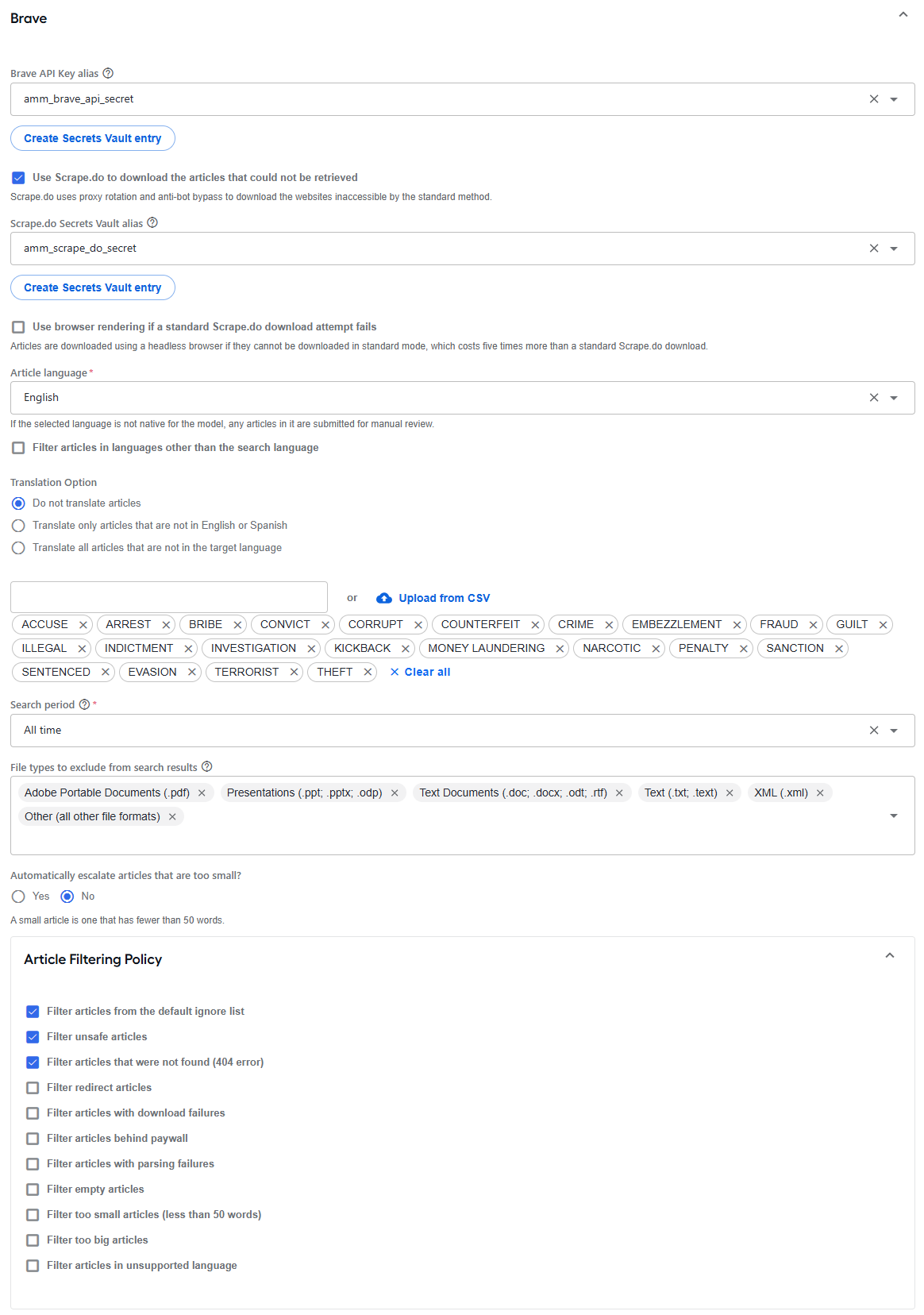
Task: Remove the MONEY LAUNDERING keyword chip
Action: coord(560,649)
